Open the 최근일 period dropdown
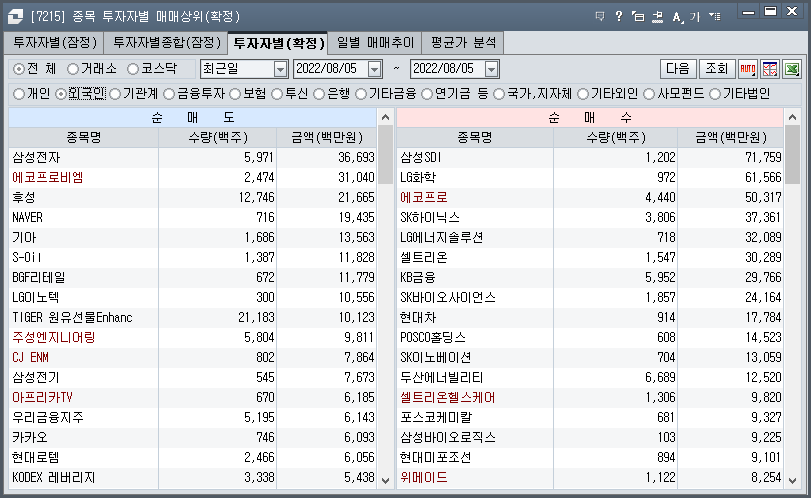Image resolution: width=811 pixels, height=498 pixels. click(x=280, y=69)
